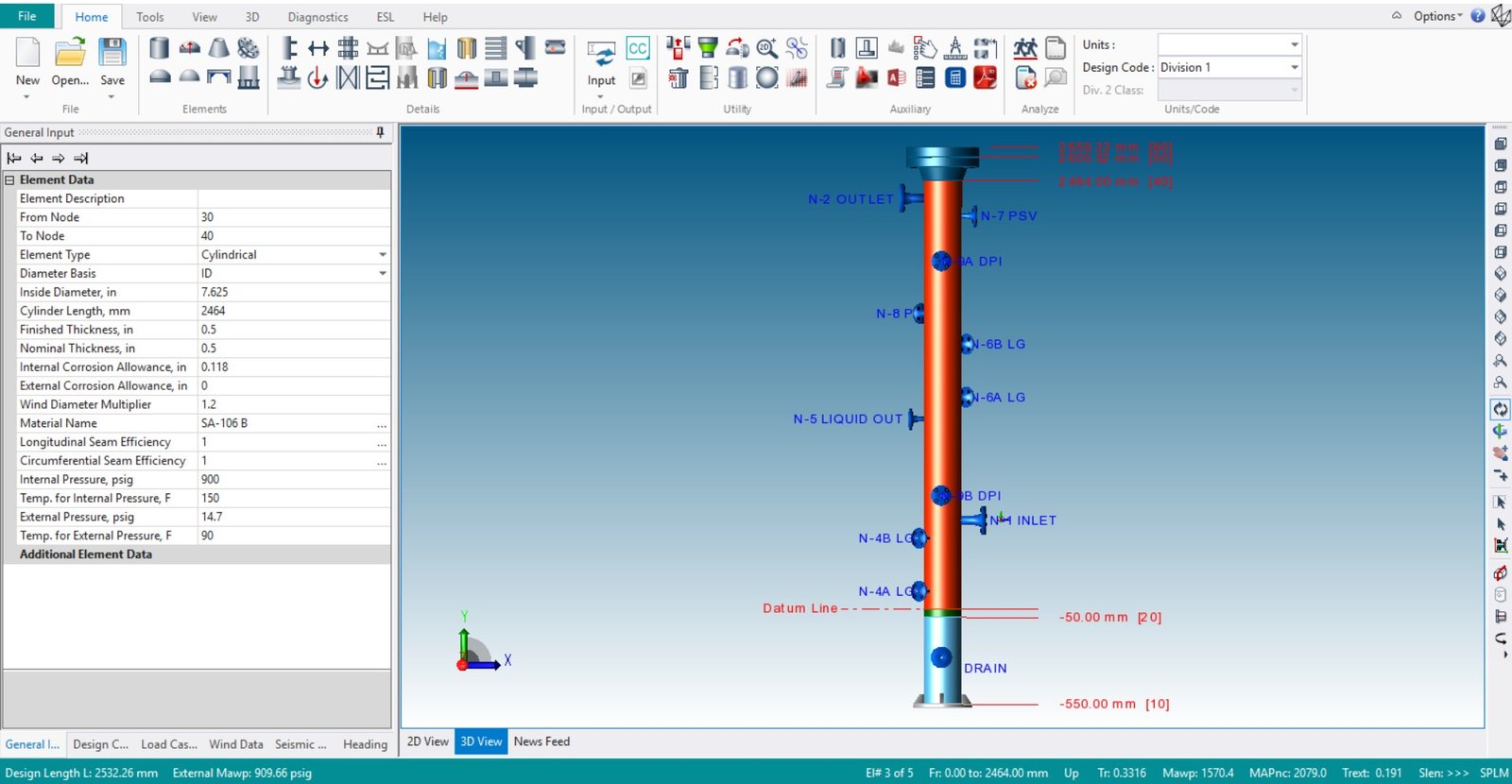This screenshot has height=784, width=1512.
Task: Open the Element Type dropdown
Action: (x=382, y=255)
